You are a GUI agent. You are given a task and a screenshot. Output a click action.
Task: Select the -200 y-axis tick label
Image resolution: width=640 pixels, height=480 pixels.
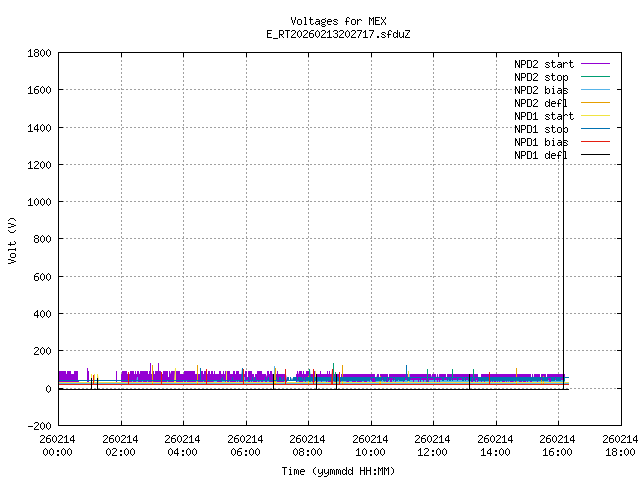[x=40, y=426]
